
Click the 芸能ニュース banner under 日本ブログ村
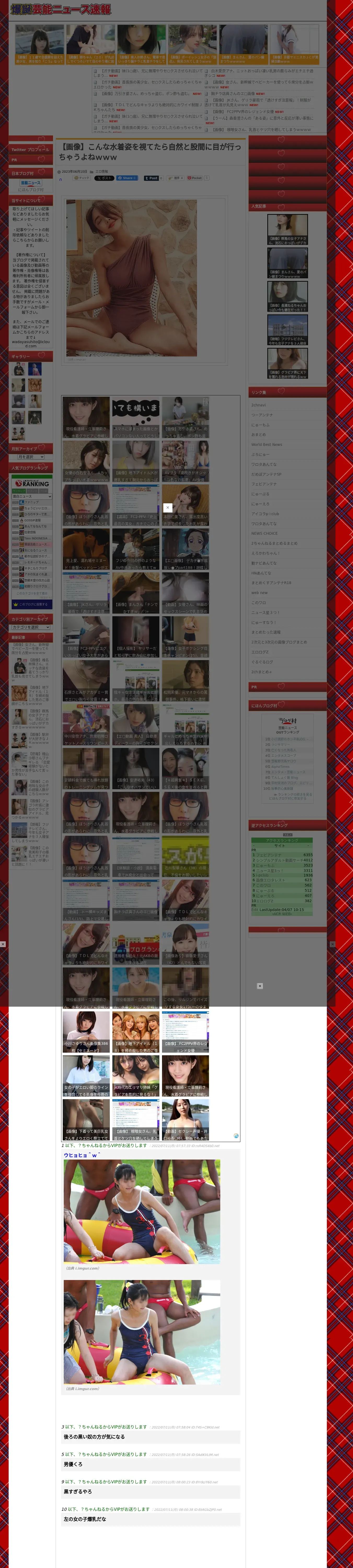(x=31, y=183)
